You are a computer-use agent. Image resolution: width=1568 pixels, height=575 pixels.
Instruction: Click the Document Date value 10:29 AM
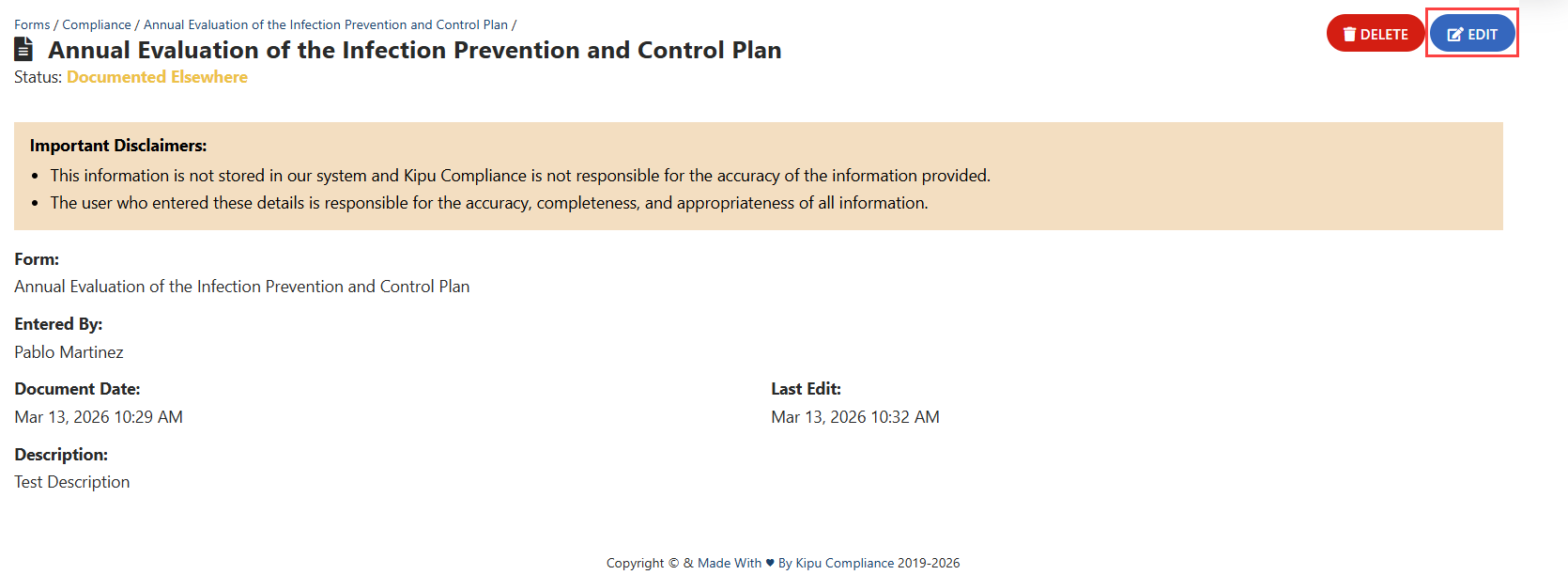pyautogui.click(x=99, y=417)
